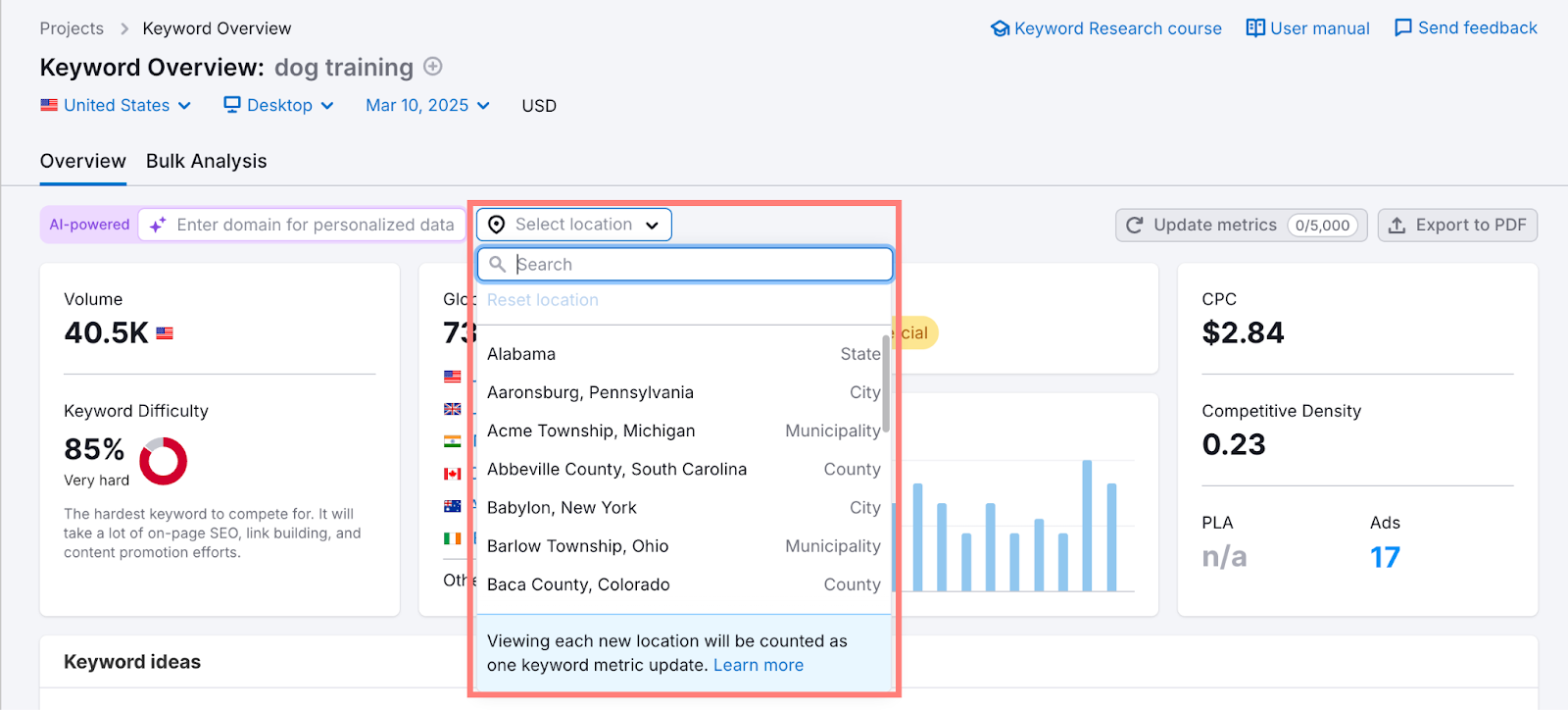This screenshot has width=1568, height=710.
Task: Expand the Desktop device selector
Action: 279,106
